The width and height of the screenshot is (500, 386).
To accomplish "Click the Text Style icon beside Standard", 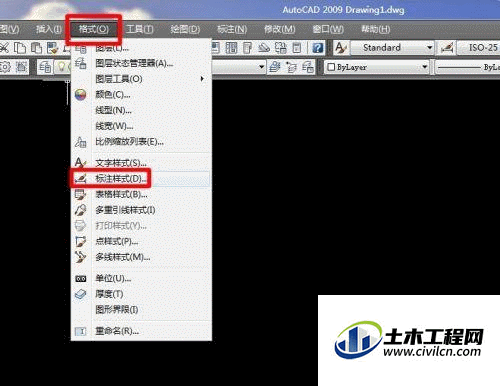I will pos(341,48).
